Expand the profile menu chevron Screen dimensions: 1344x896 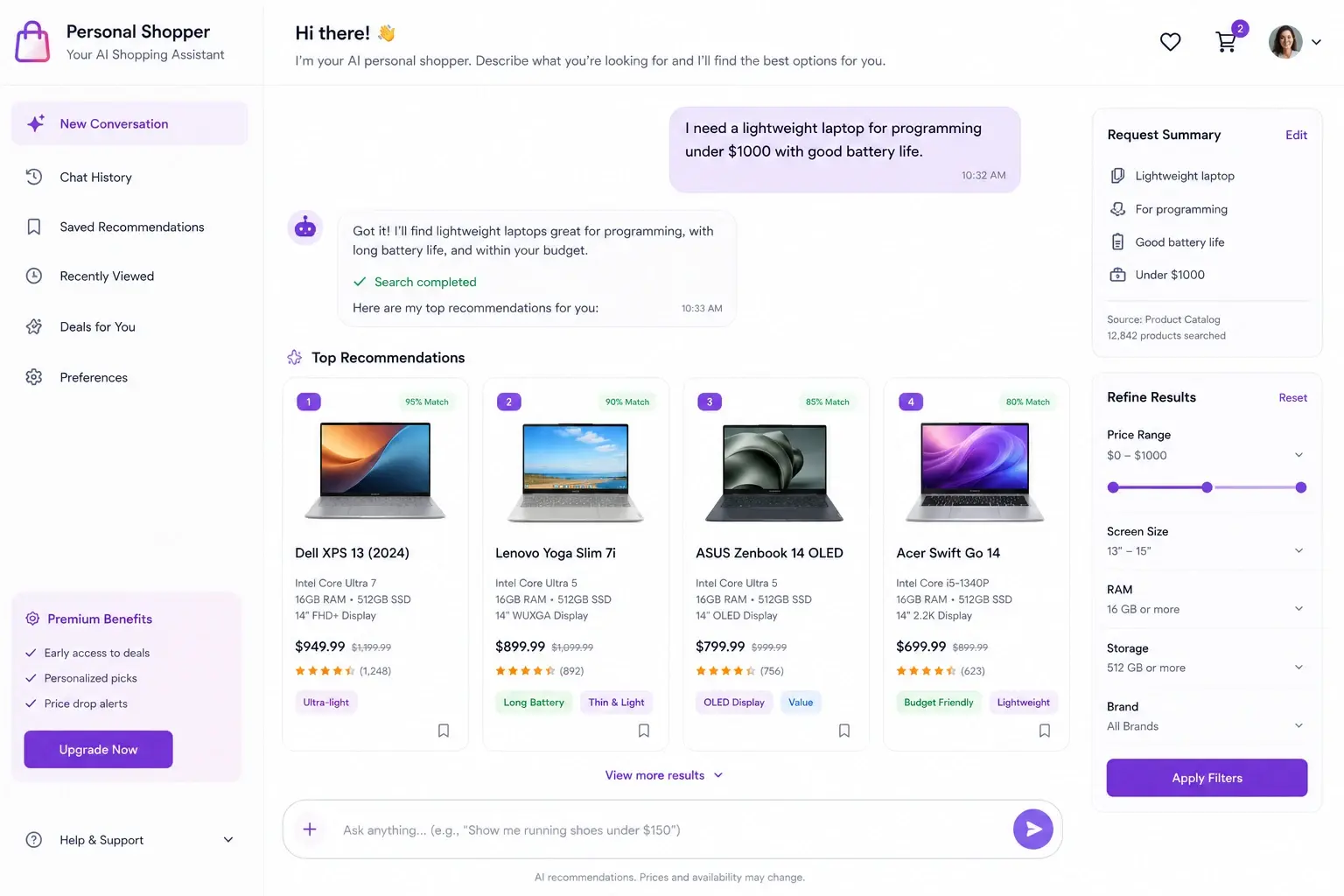pos(1316,41)
